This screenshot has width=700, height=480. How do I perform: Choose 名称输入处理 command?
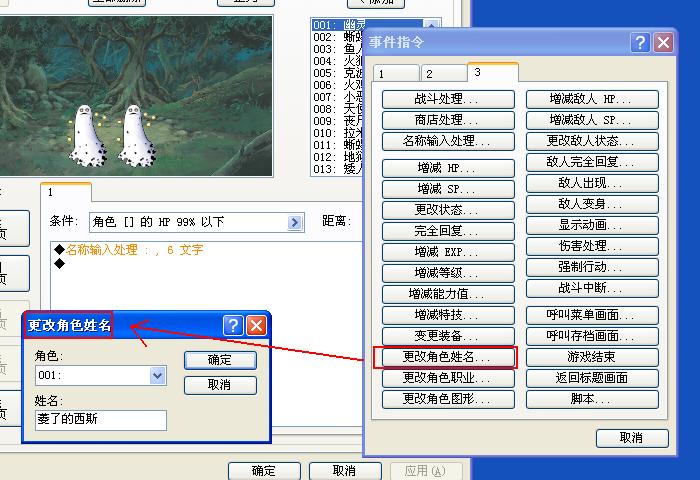(x=448, y=141)
